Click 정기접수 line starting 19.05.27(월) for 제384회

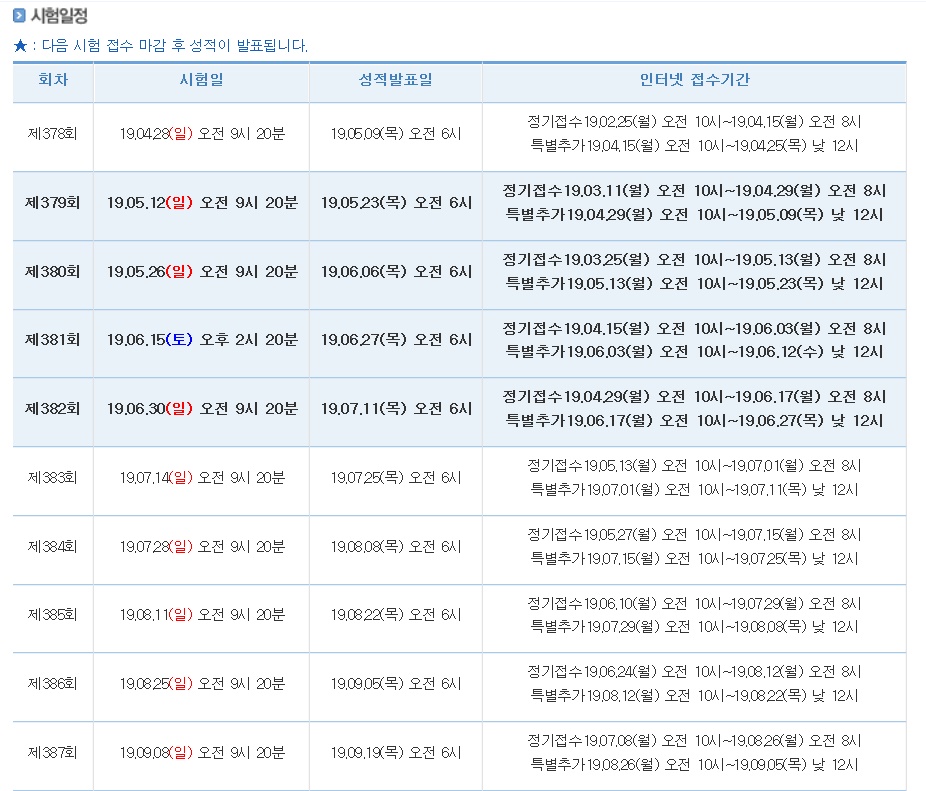pyautogui.click(x=694, y=535)
